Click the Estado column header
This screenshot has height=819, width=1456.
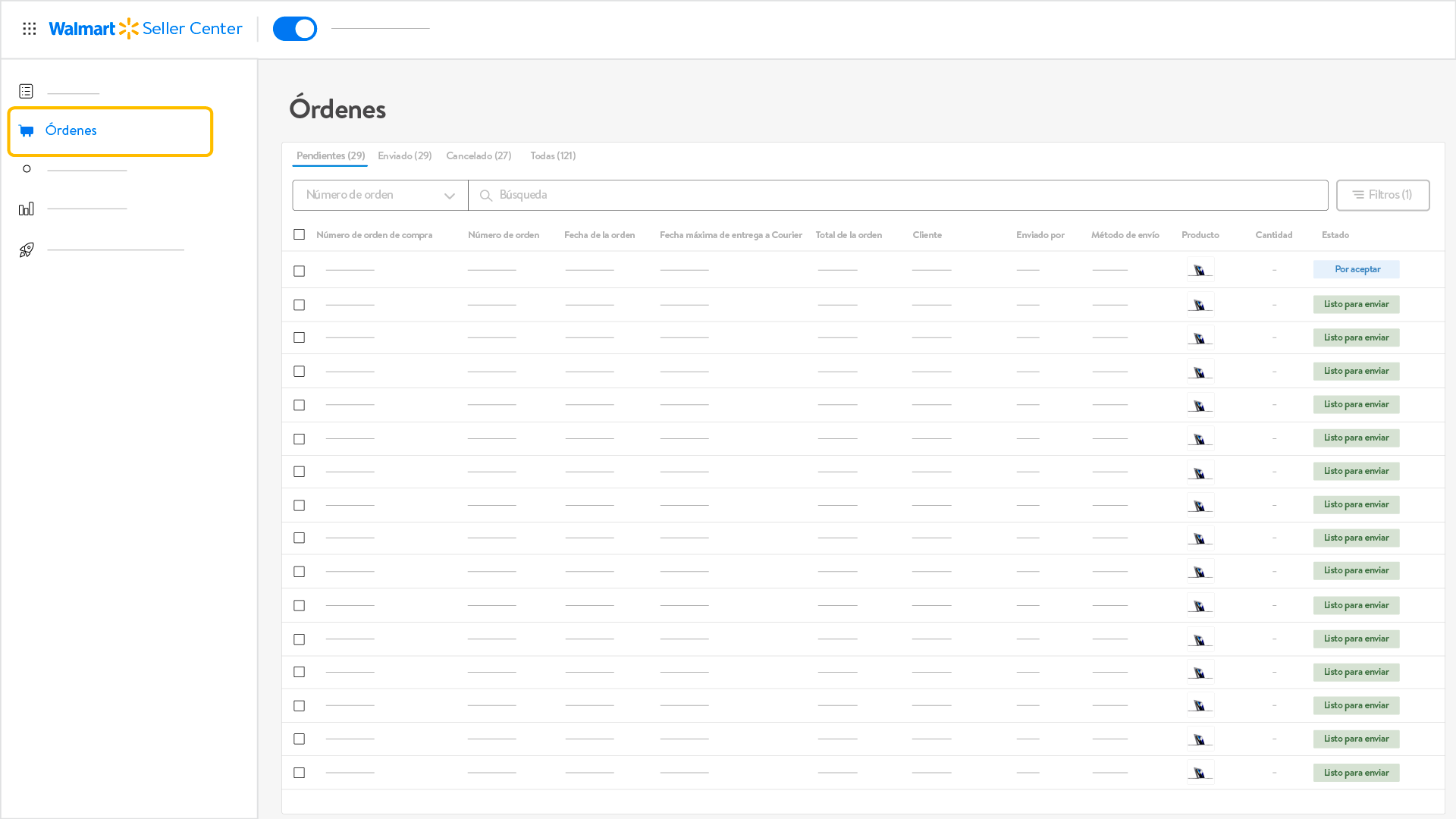click(1335, 235)
